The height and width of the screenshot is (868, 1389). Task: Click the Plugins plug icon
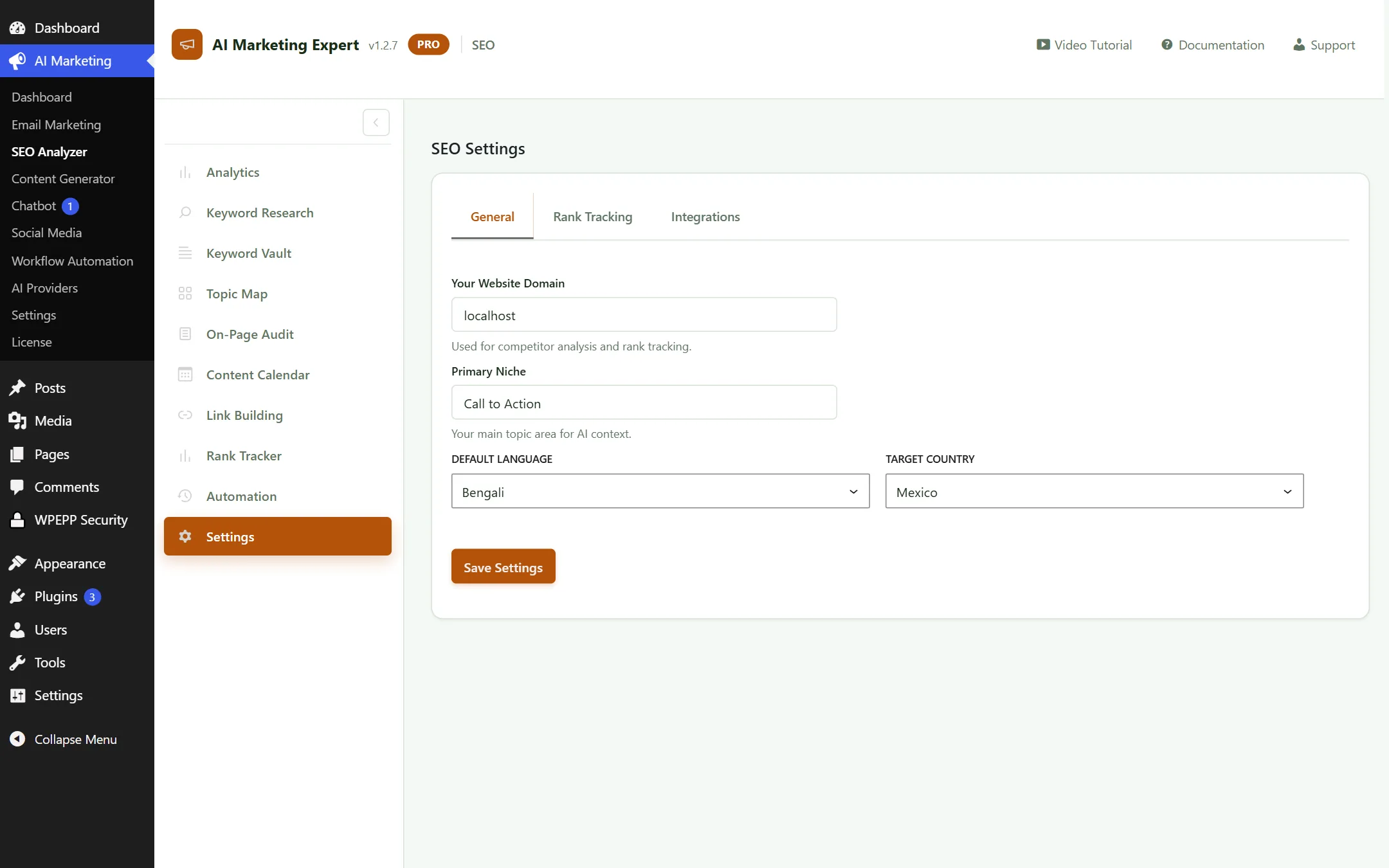tap(17, 596)
